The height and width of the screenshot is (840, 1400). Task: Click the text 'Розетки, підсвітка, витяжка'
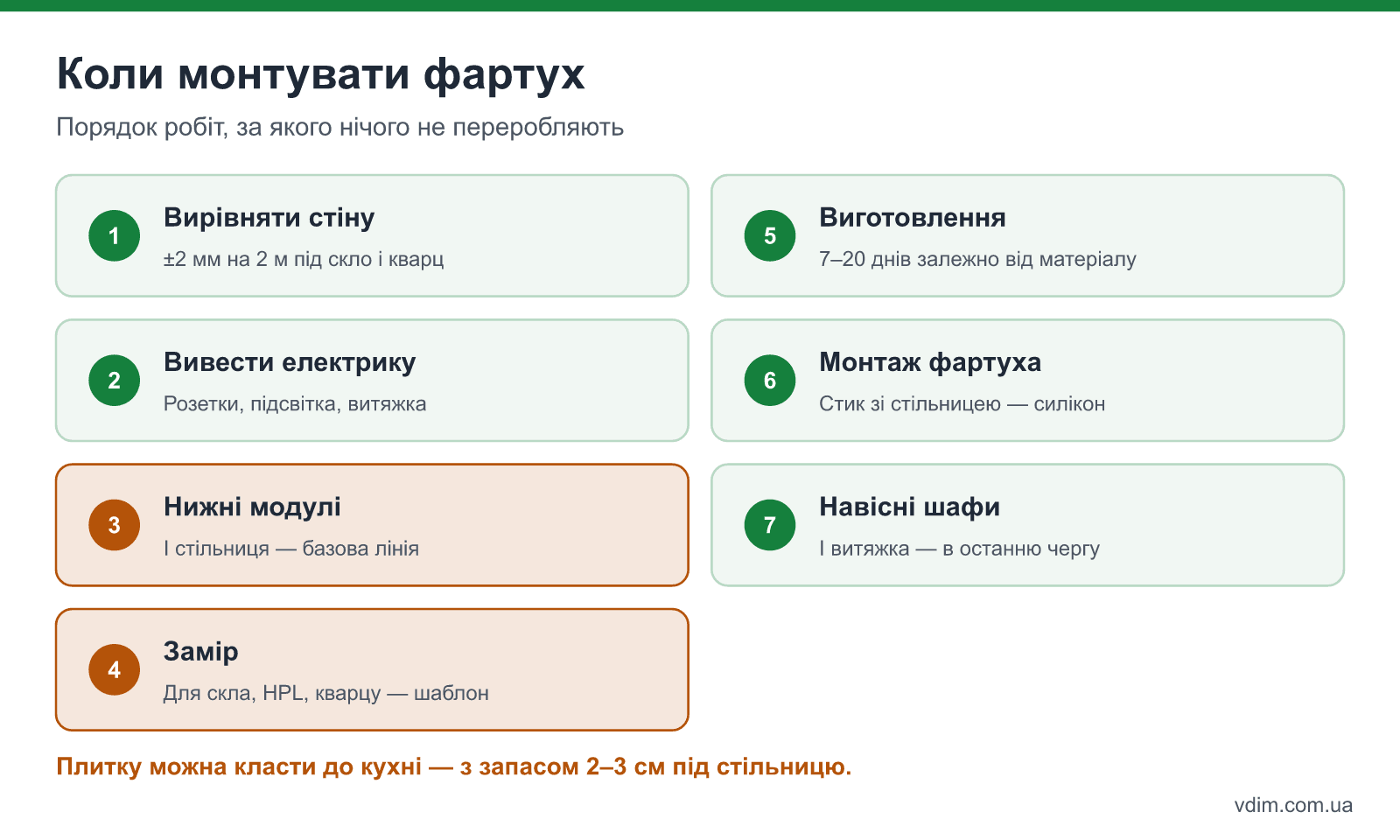(295, 404)
